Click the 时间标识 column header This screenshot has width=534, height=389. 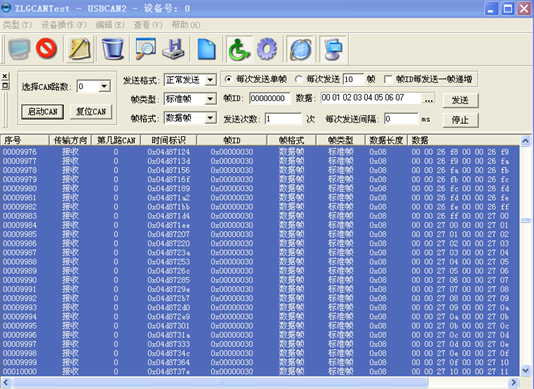pos(168,140)
